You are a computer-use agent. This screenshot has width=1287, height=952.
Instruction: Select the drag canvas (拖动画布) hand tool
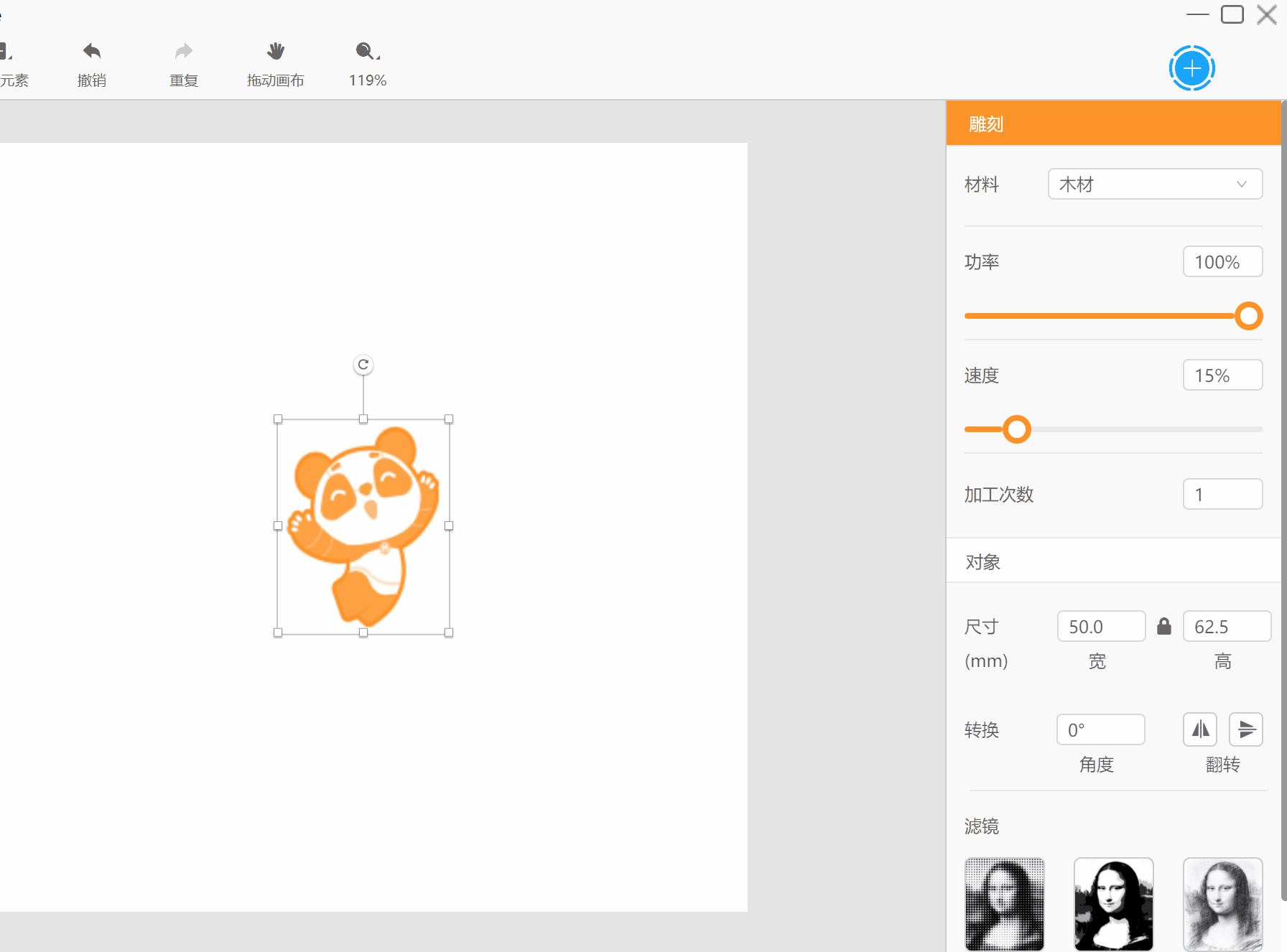point(276,51)
